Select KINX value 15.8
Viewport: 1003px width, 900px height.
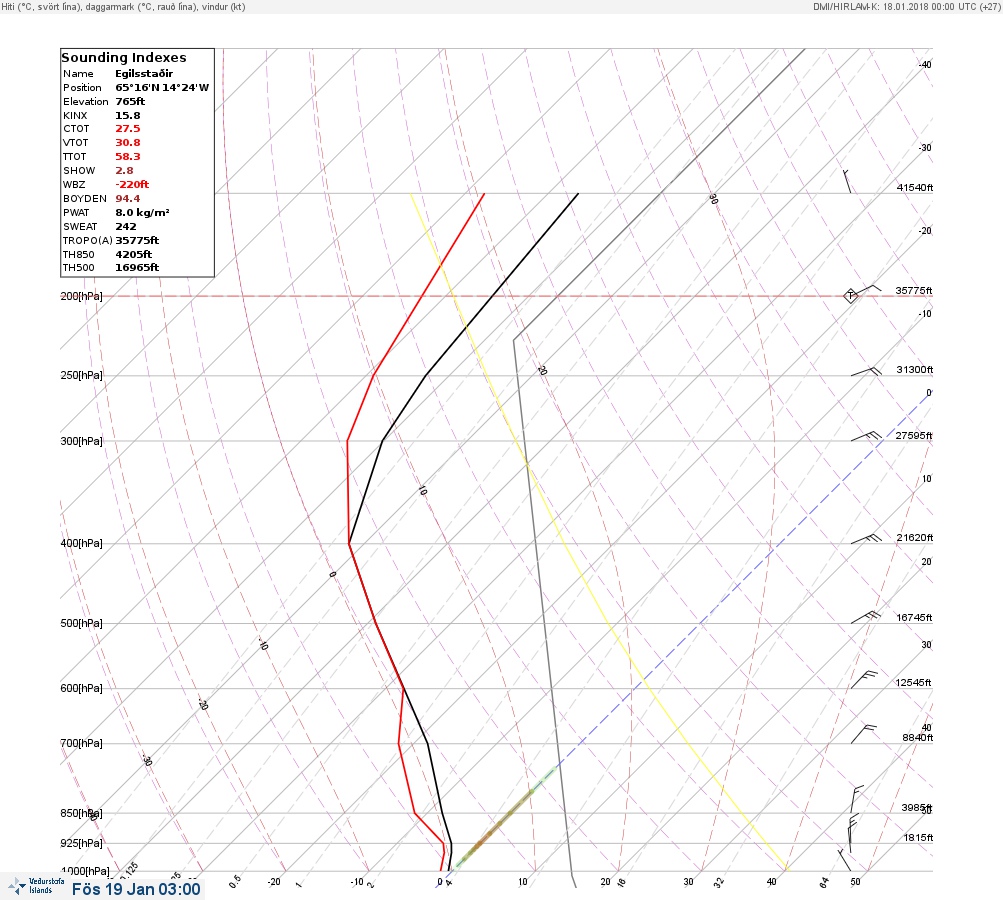tap(127, 116)
